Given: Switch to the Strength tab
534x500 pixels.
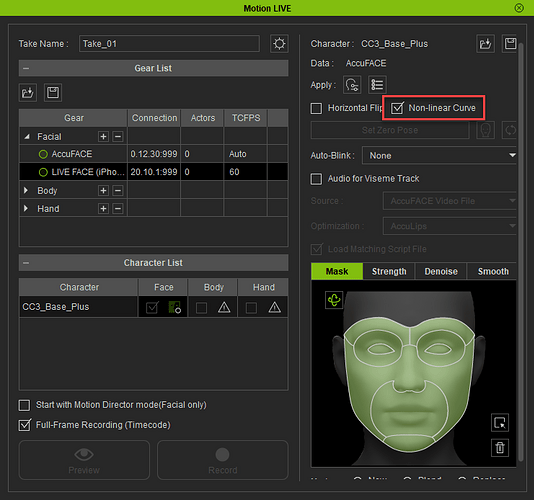Looking at the screenshot, I should click(389, 271).
